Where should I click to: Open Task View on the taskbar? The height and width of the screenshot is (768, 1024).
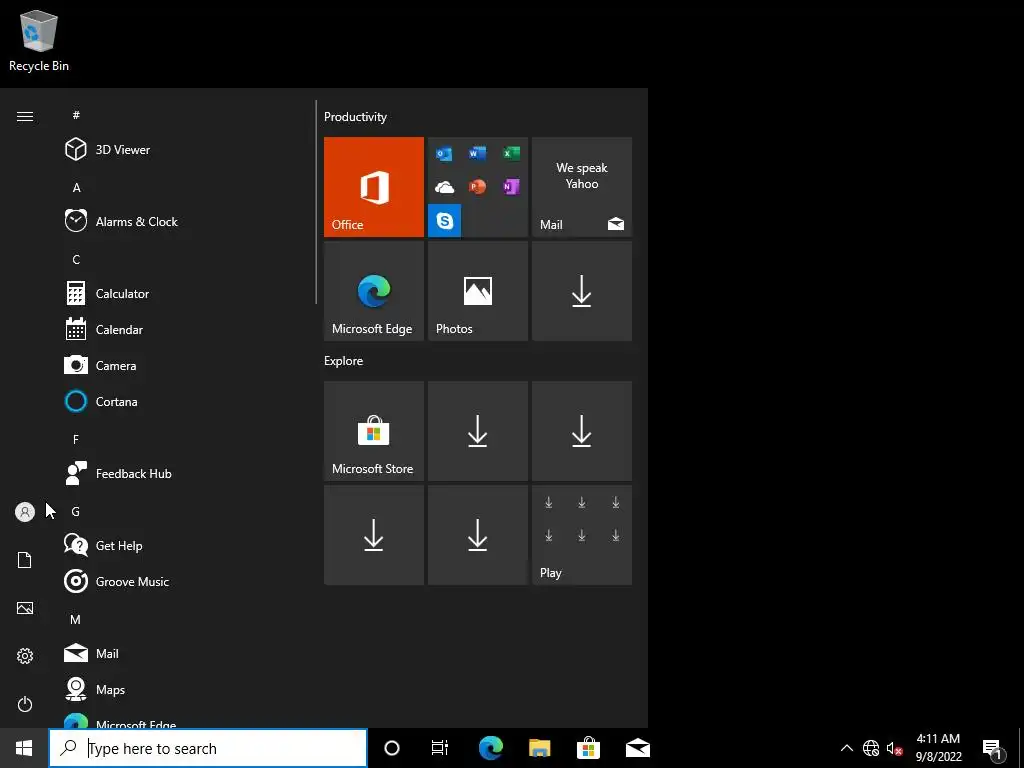(440, 748)
